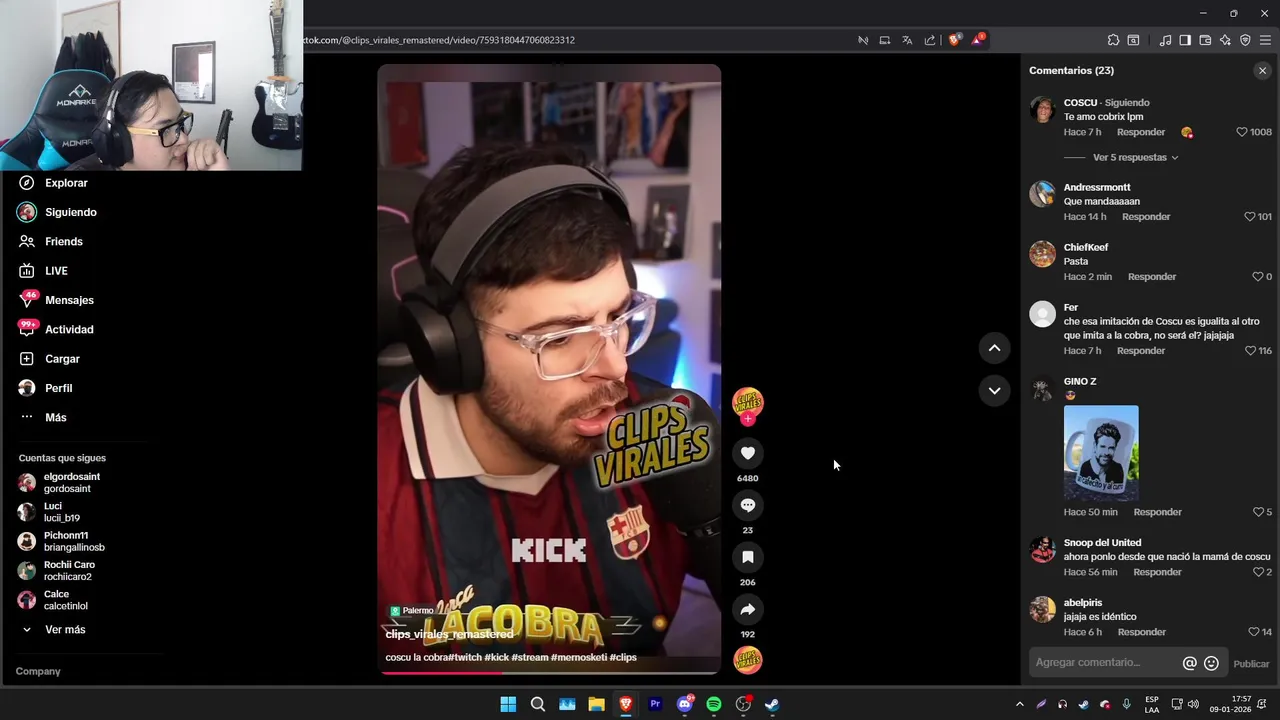Like GINO Z's comment
This screenshot has height=720, width=1280.
(1258, 512)
